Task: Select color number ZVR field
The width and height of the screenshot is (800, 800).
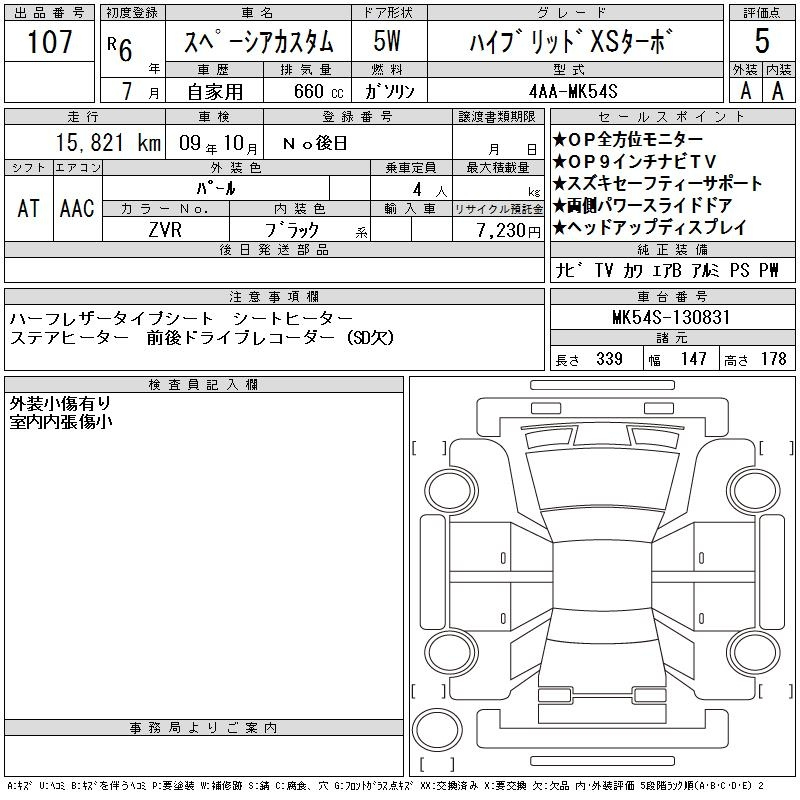Action: pos(167,229)
